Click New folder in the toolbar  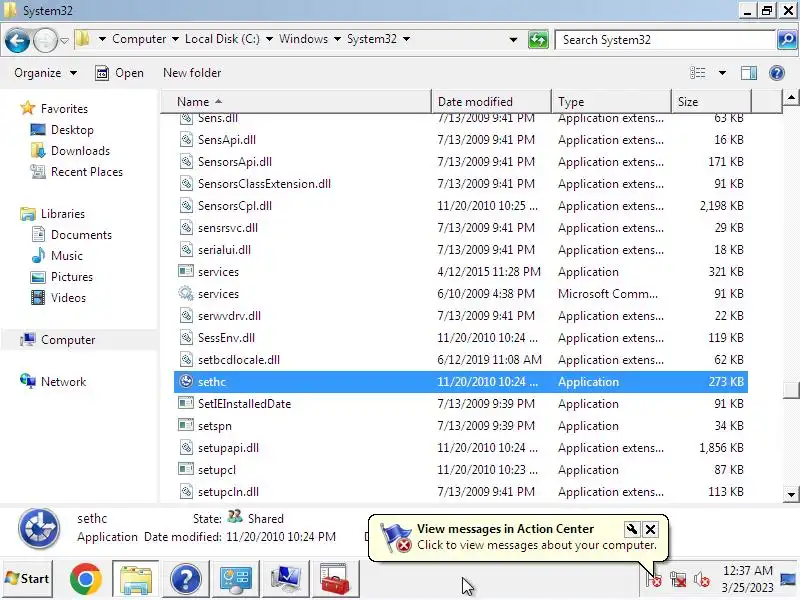192,73
